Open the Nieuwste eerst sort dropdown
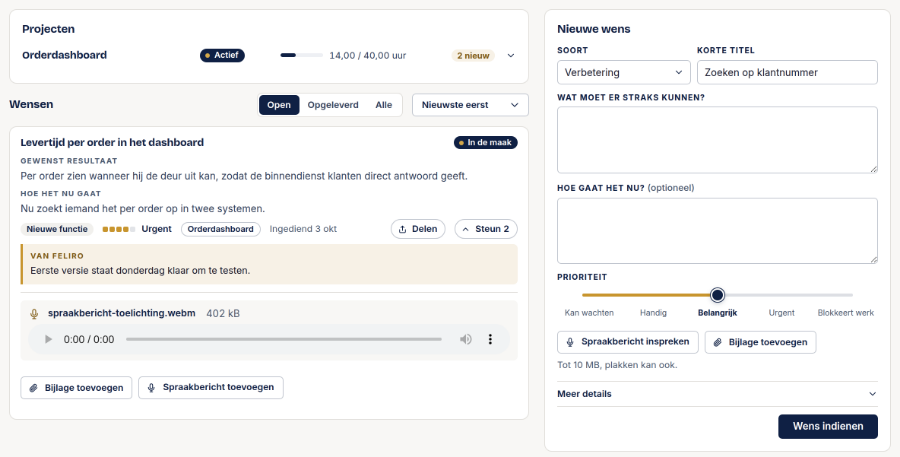This screenshot has height=457, width=900. click(x=470, y=105)
